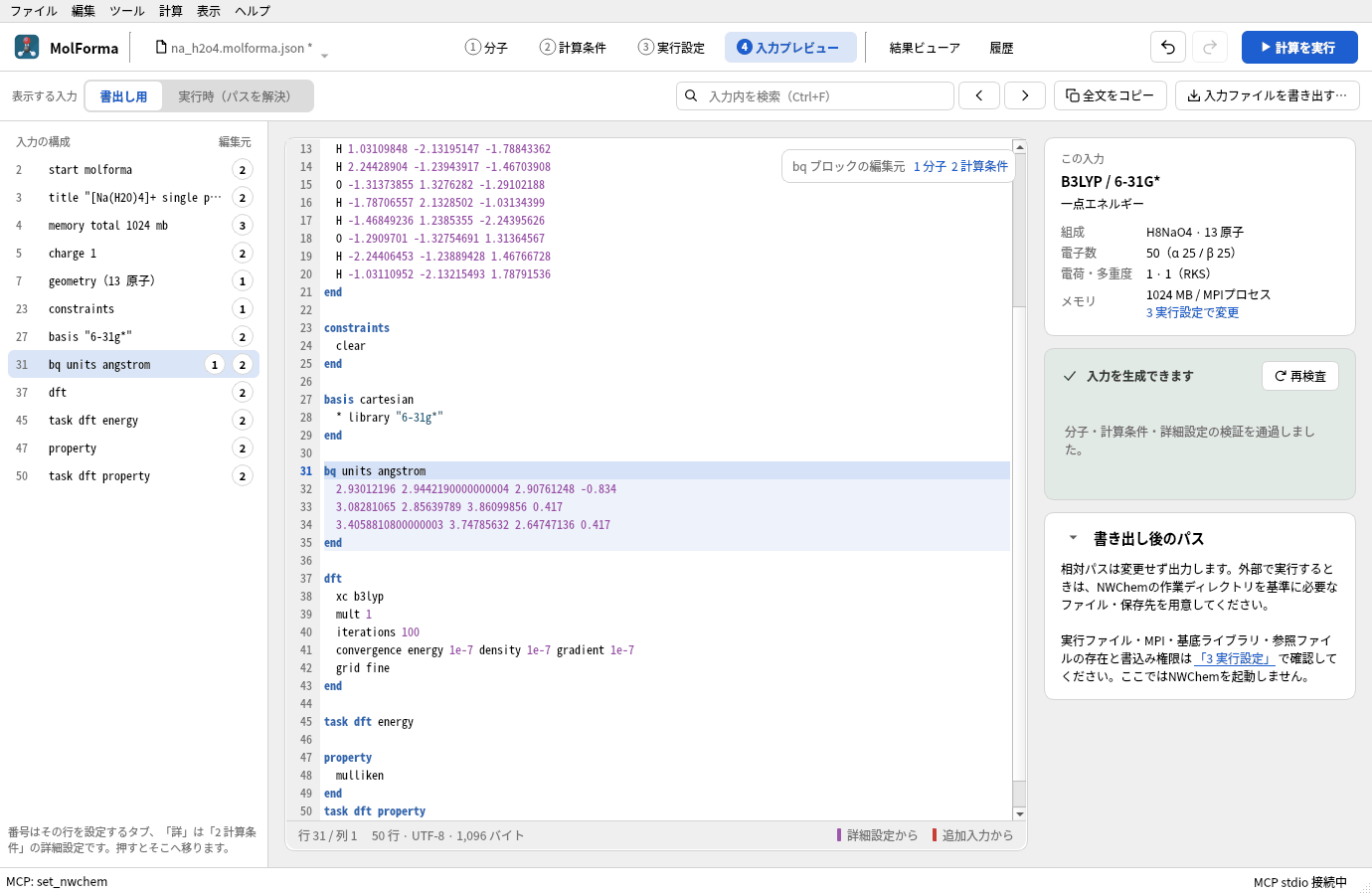Click 全文をコピー button
This screenshot has height=895, width=1372.
(1111, 95)
